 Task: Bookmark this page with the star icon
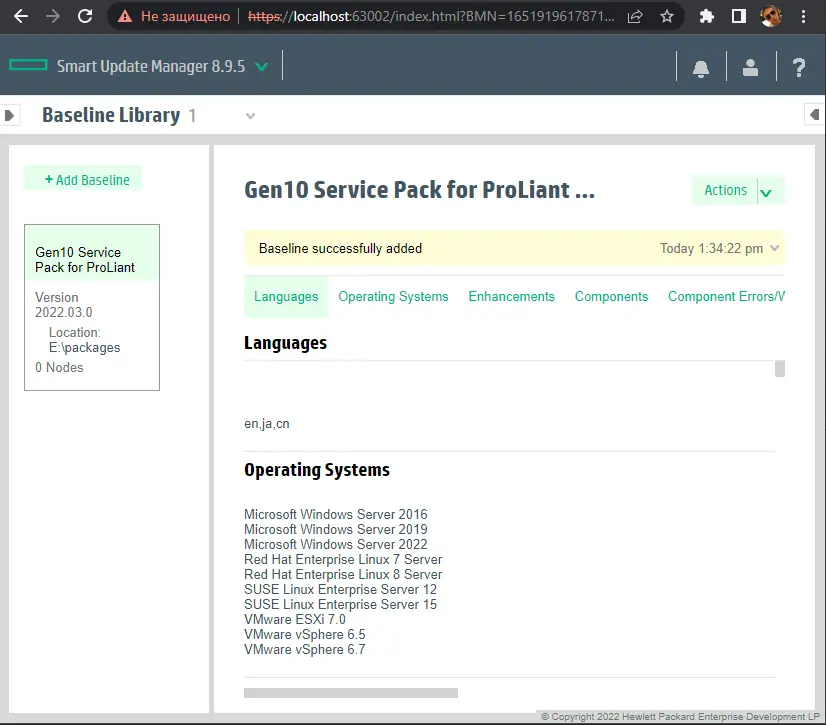[667, 16]
